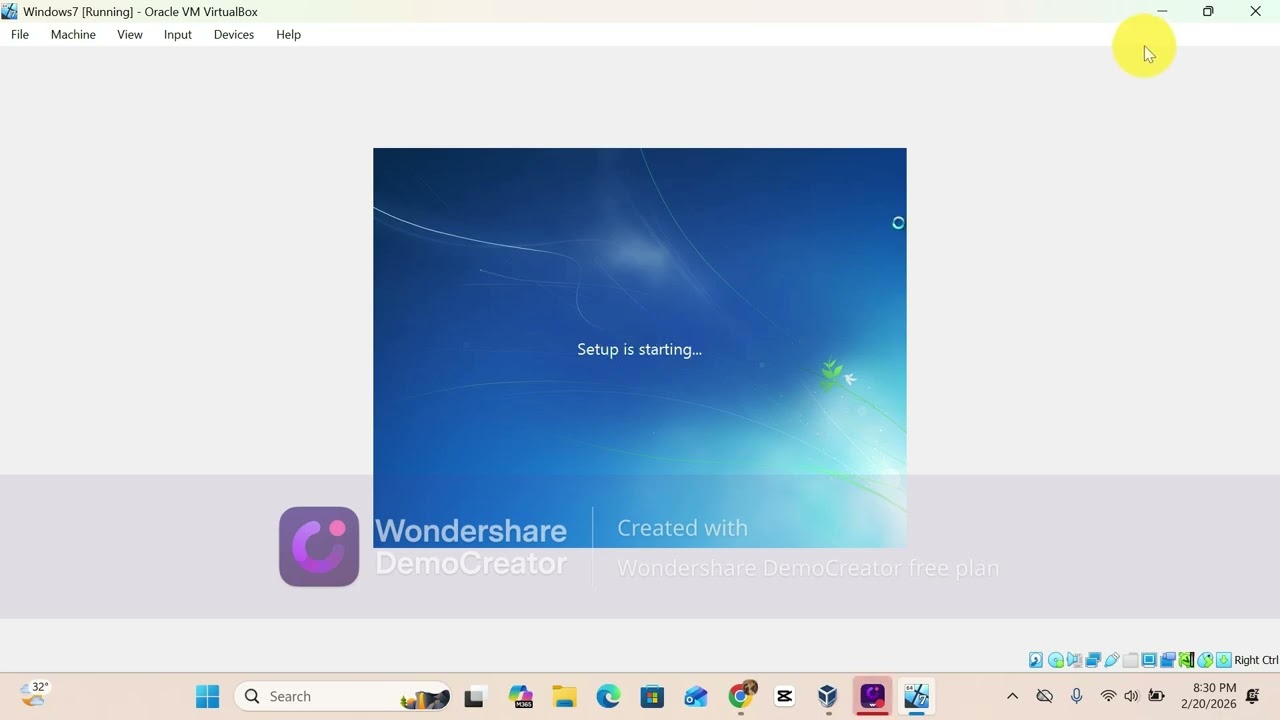Open the File menu
The width and height of the screenshot is (1280, 720).
pos(20,34)
